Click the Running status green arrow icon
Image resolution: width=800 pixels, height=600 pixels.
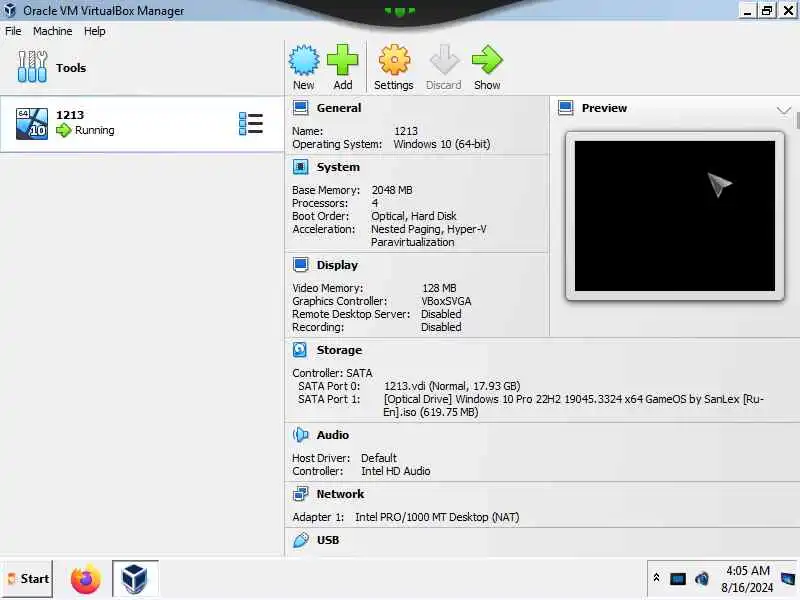pos(64,130)
